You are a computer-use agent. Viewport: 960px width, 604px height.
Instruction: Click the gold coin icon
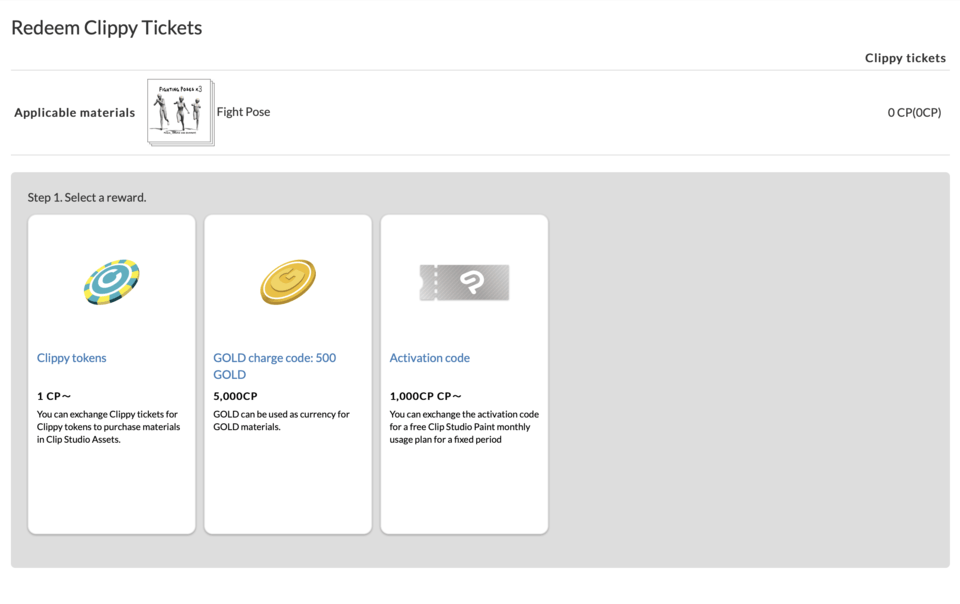288,282
